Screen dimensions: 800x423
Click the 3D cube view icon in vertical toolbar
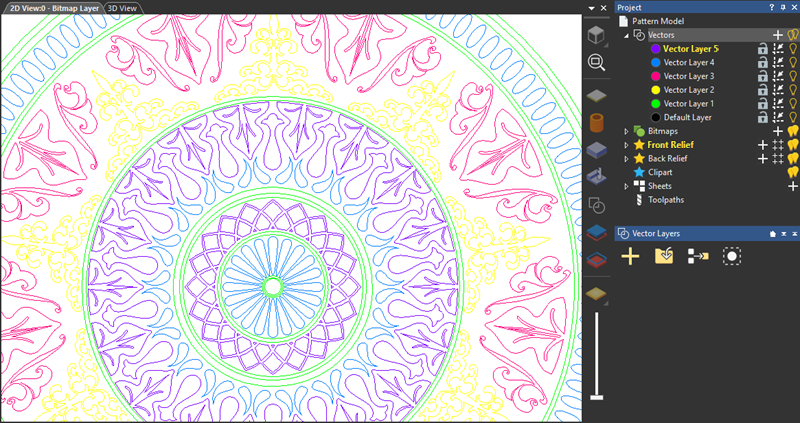[x=596, y=35]
